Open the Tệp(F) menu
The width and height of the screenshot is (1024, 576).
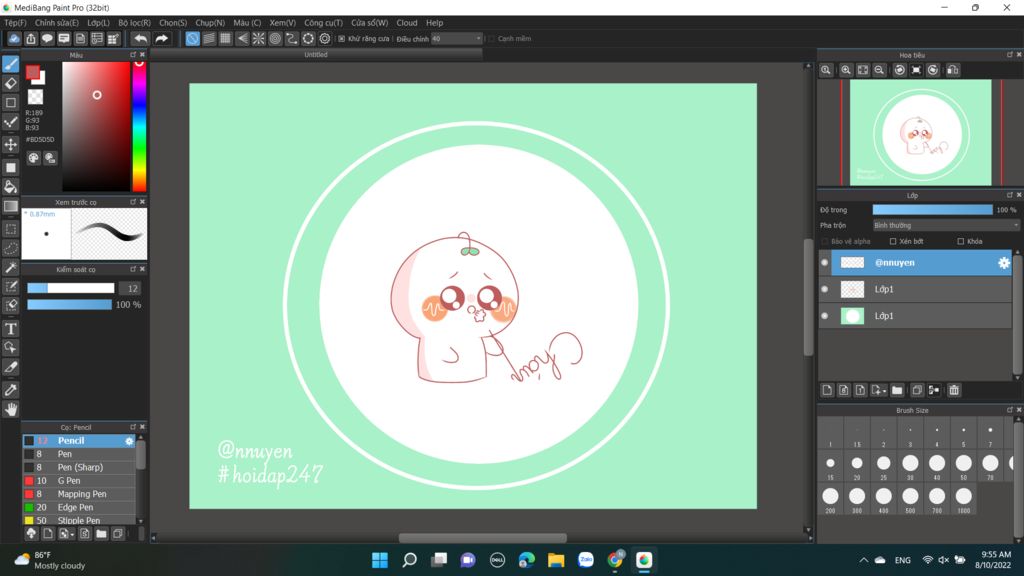(x=15, y=23)
